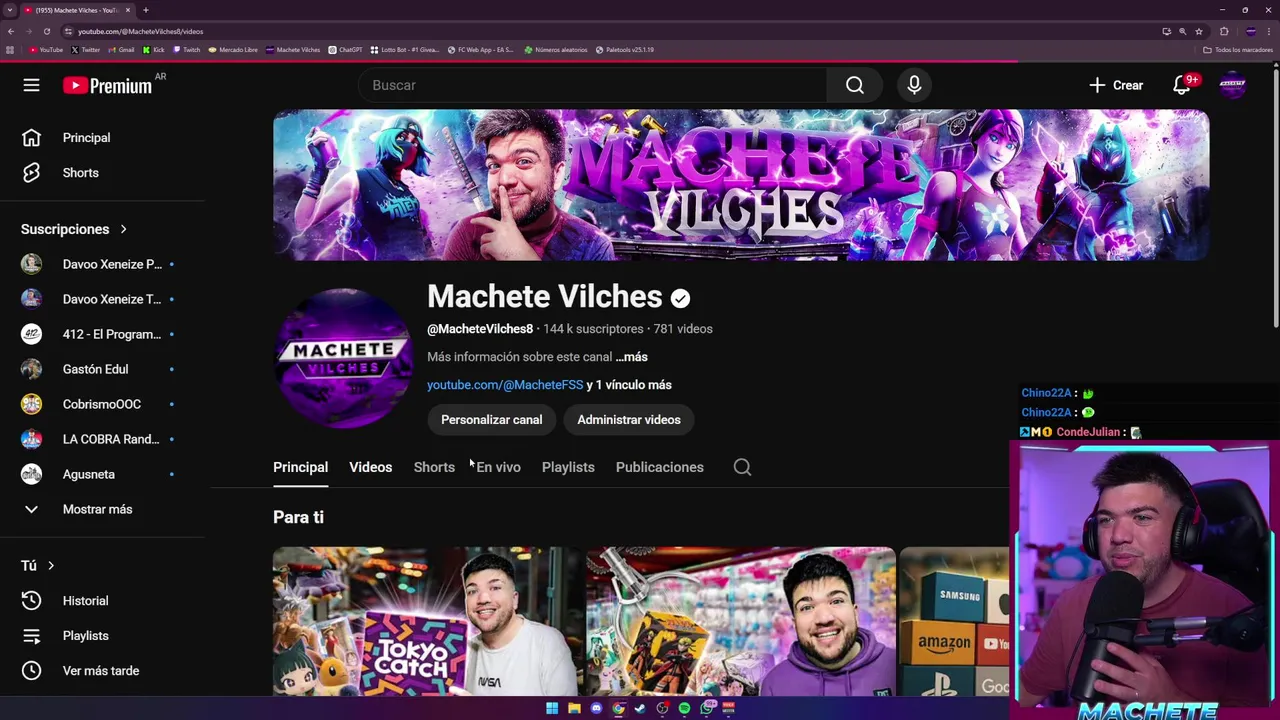Open the Tokyo Catch video thumbnail

click(x=427, y=621)
